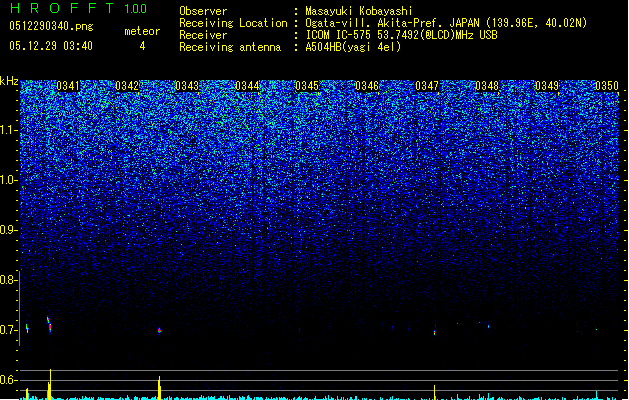Click the date stamp 05.12.29 03:40
The image size is (629, 400).
point(51,46)
